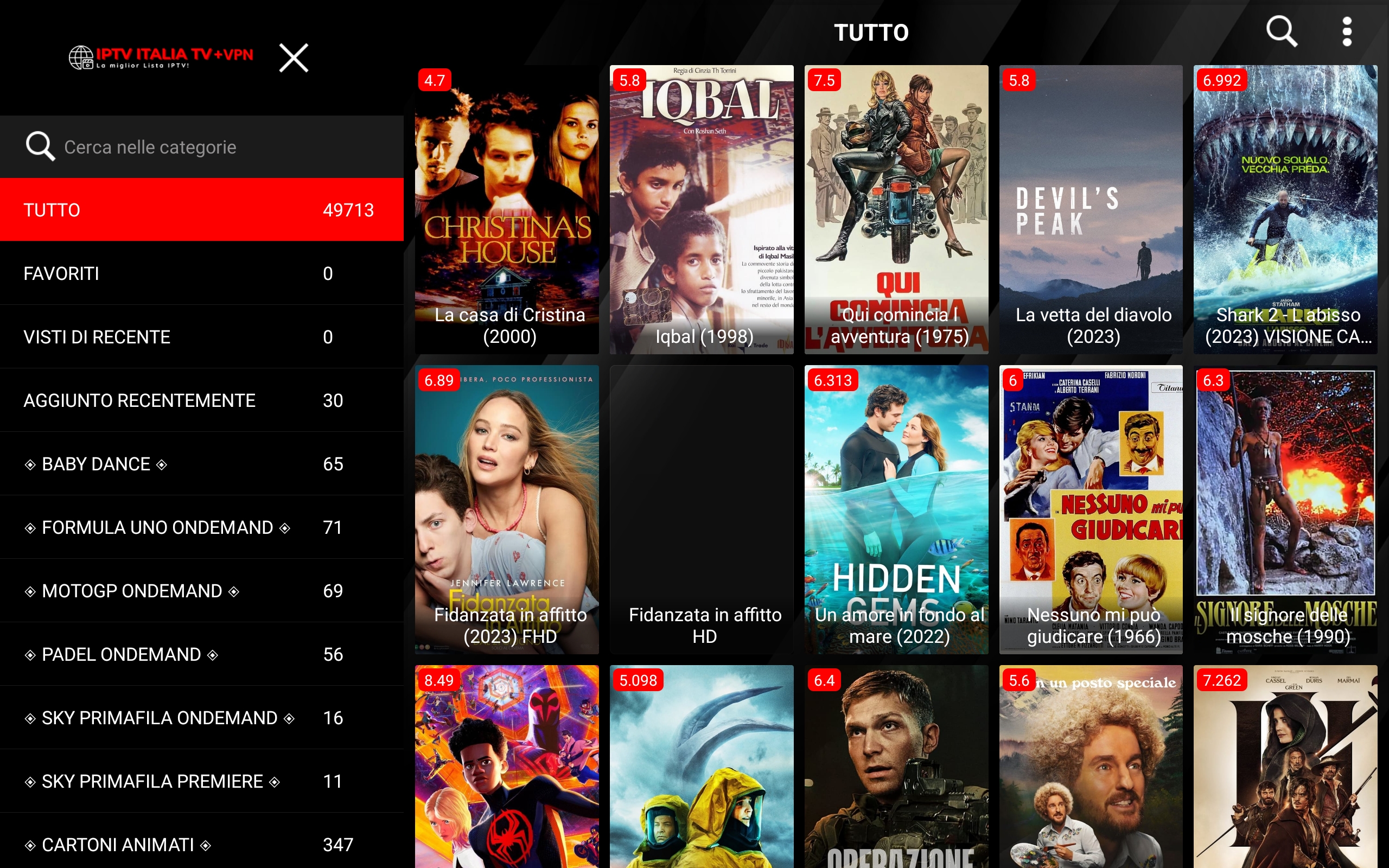
Task: Open Un amore in fondo al mare poster
Action: point(896,510)
